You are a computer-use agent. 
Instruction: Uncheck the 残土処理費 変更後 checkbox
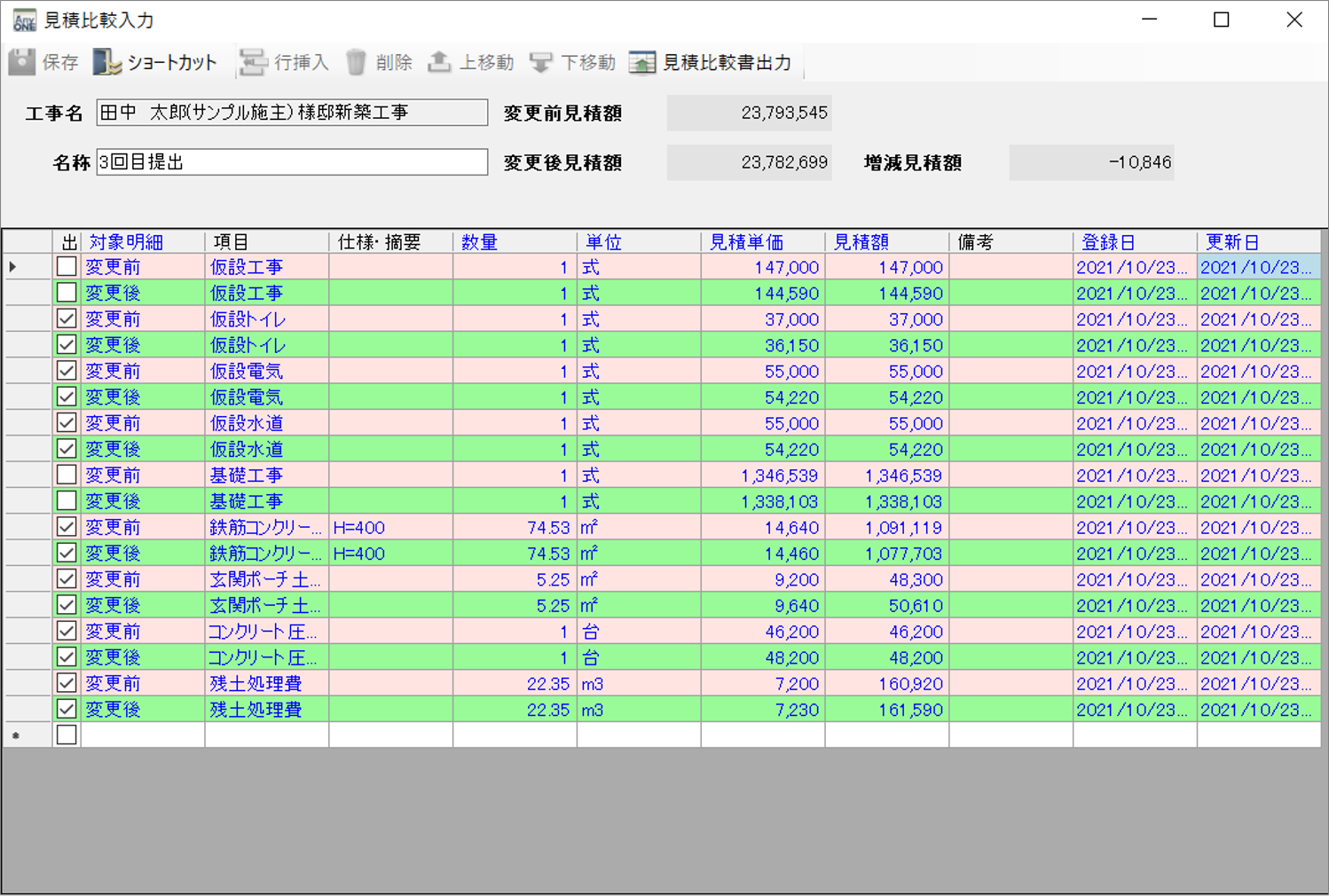click(67, 709)
